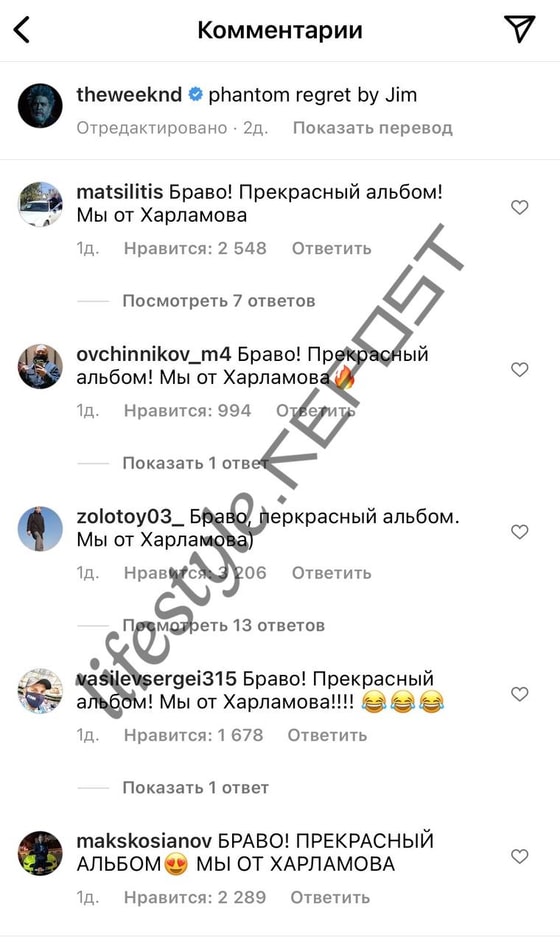Image resolution: width=560 pixels, height=943 pixels.
Task: Go back using the left arrow
Action: click(x=22, y=29)
